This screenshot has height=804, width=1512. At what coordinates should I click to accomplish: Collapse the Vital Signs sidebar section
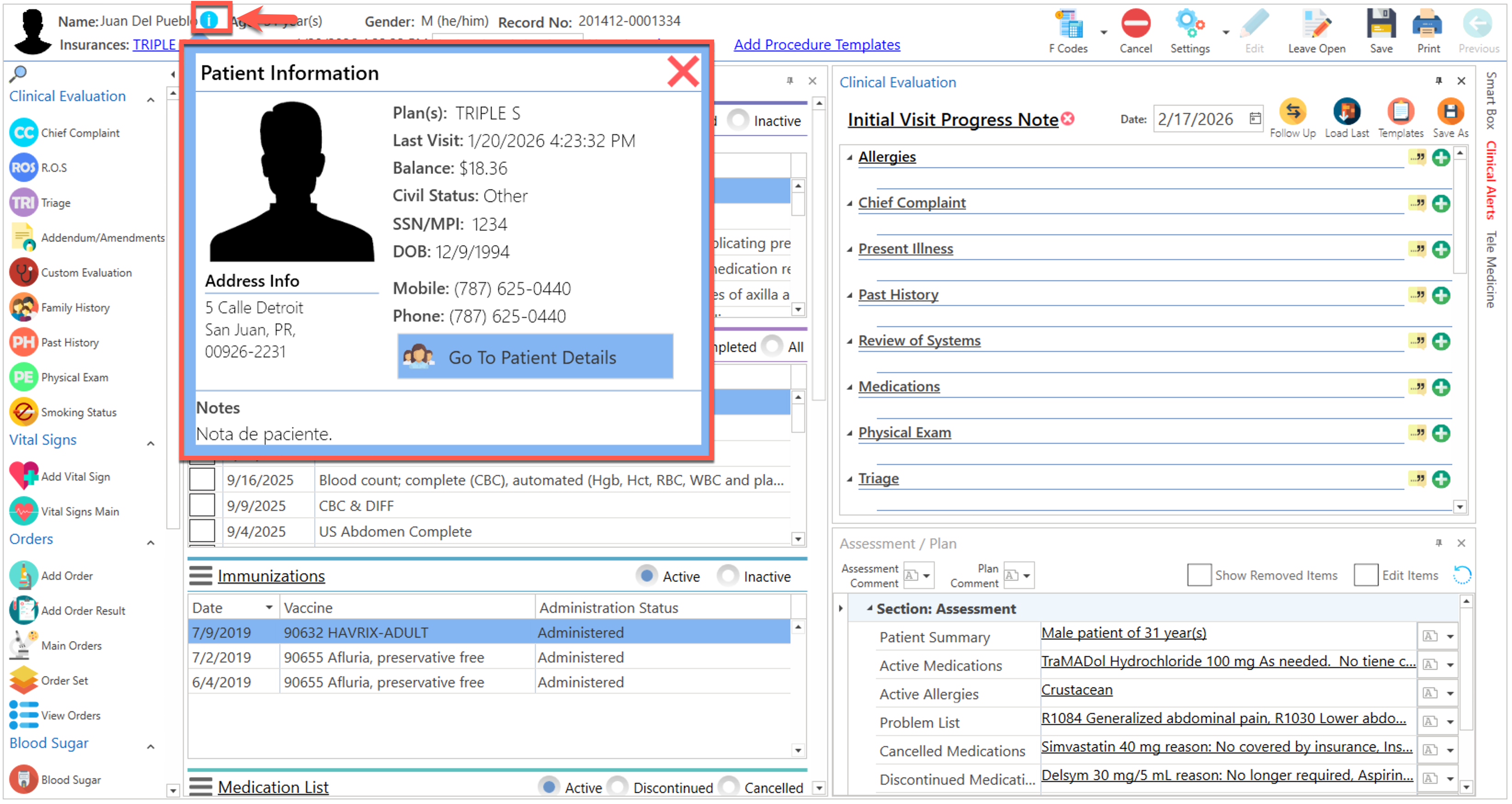[151, 444]
